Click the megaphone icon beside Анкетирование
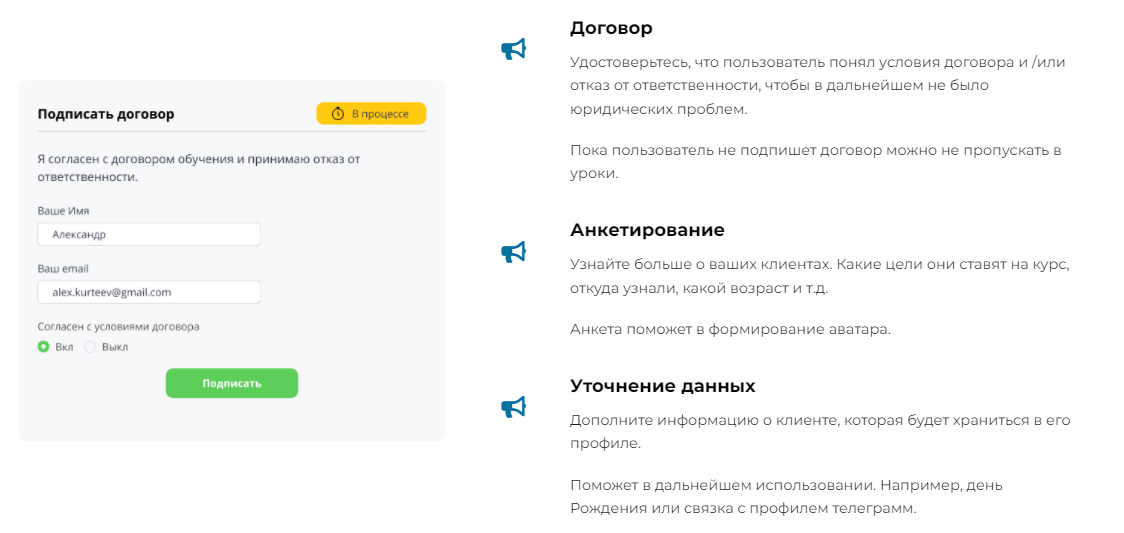The width and height of the screenshot is (1124, 533). (513, 252)
